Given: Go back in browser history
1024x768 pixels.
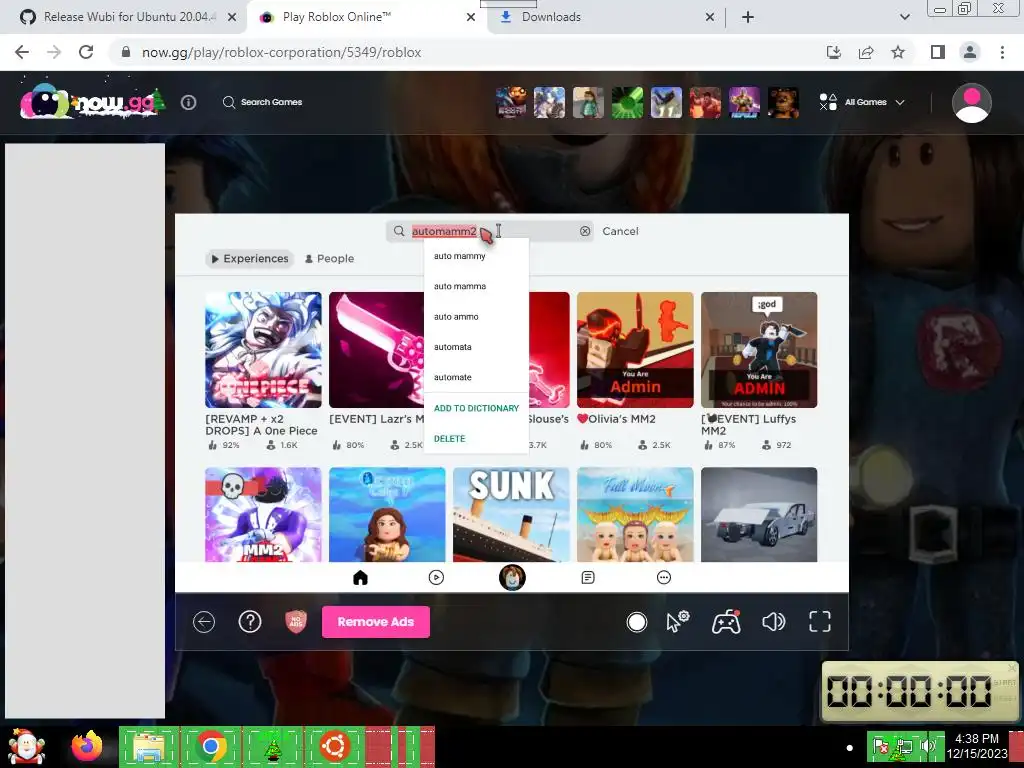Looking at the screenshot, I should click(x=22, y=52).
